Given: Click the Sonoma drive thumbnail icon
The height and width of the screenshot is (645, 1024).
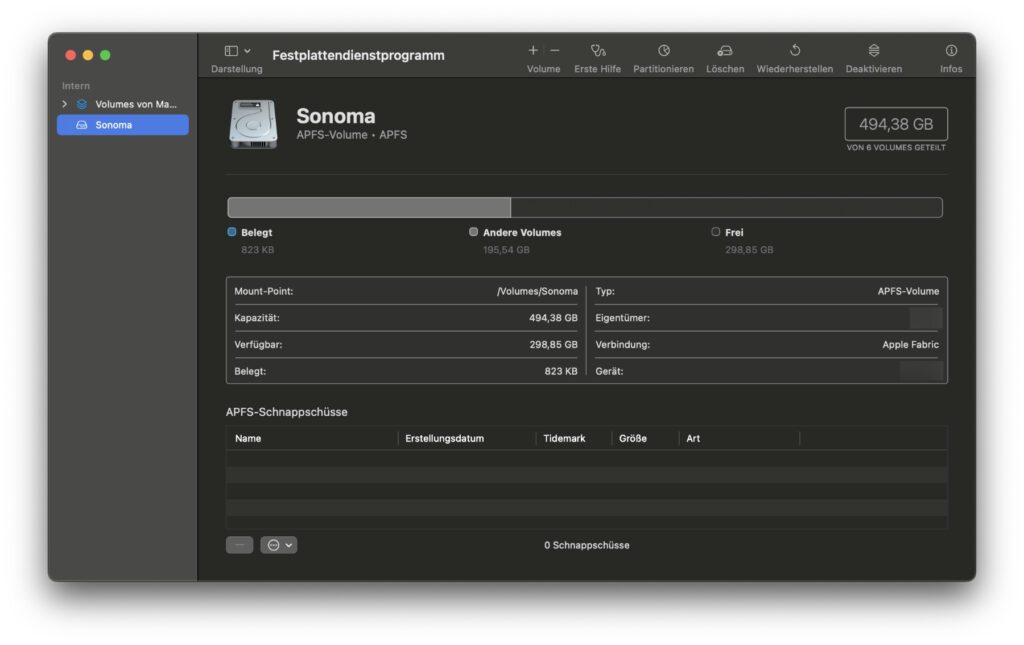Looking at the screenshot, I should [x=253, y=123].
